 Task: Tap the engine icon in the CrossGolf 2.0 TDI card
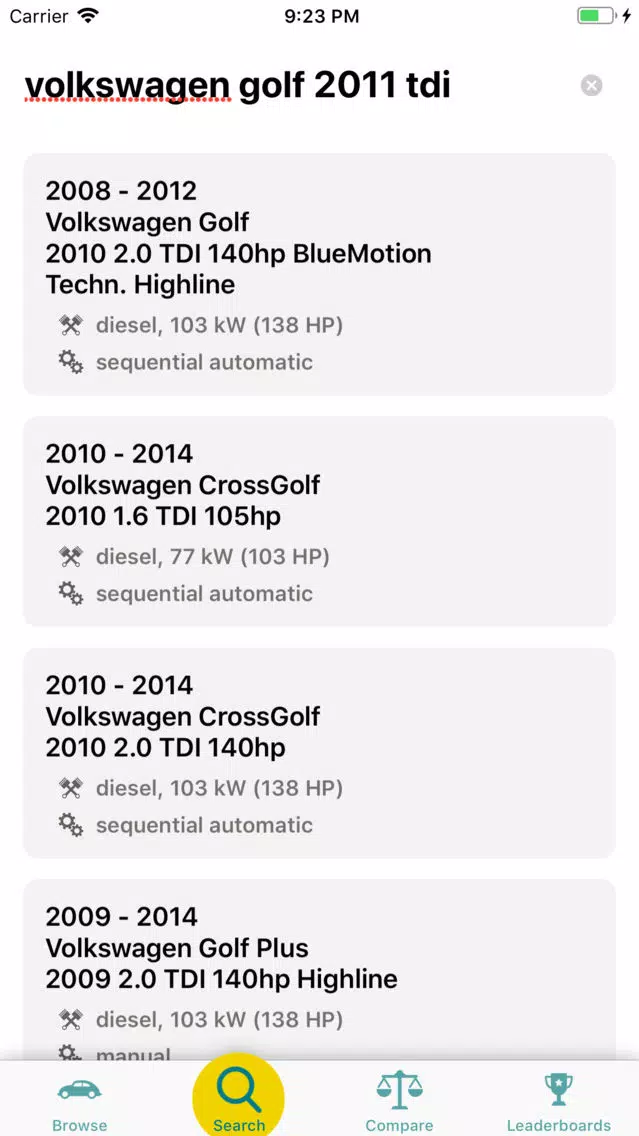(x=70, y=788)
